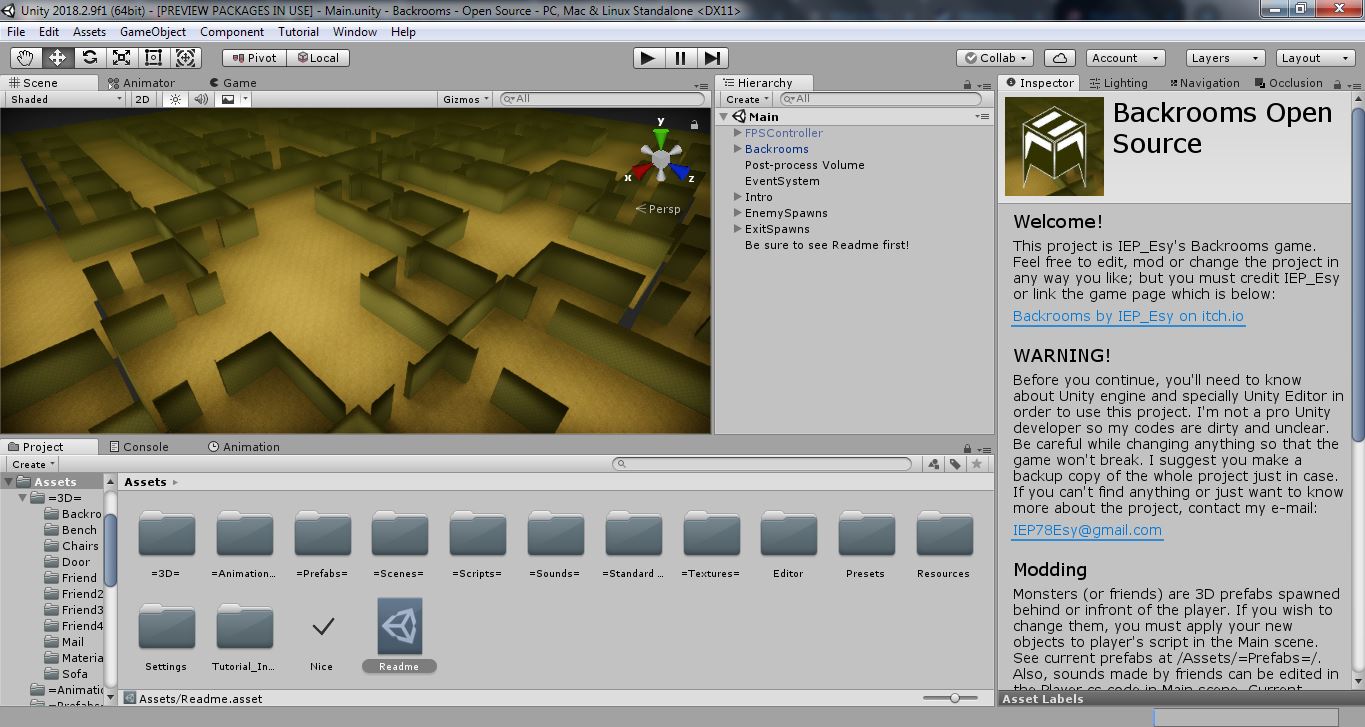
Task: Expand the Backrooms object
Action: (x=738, y=149)
